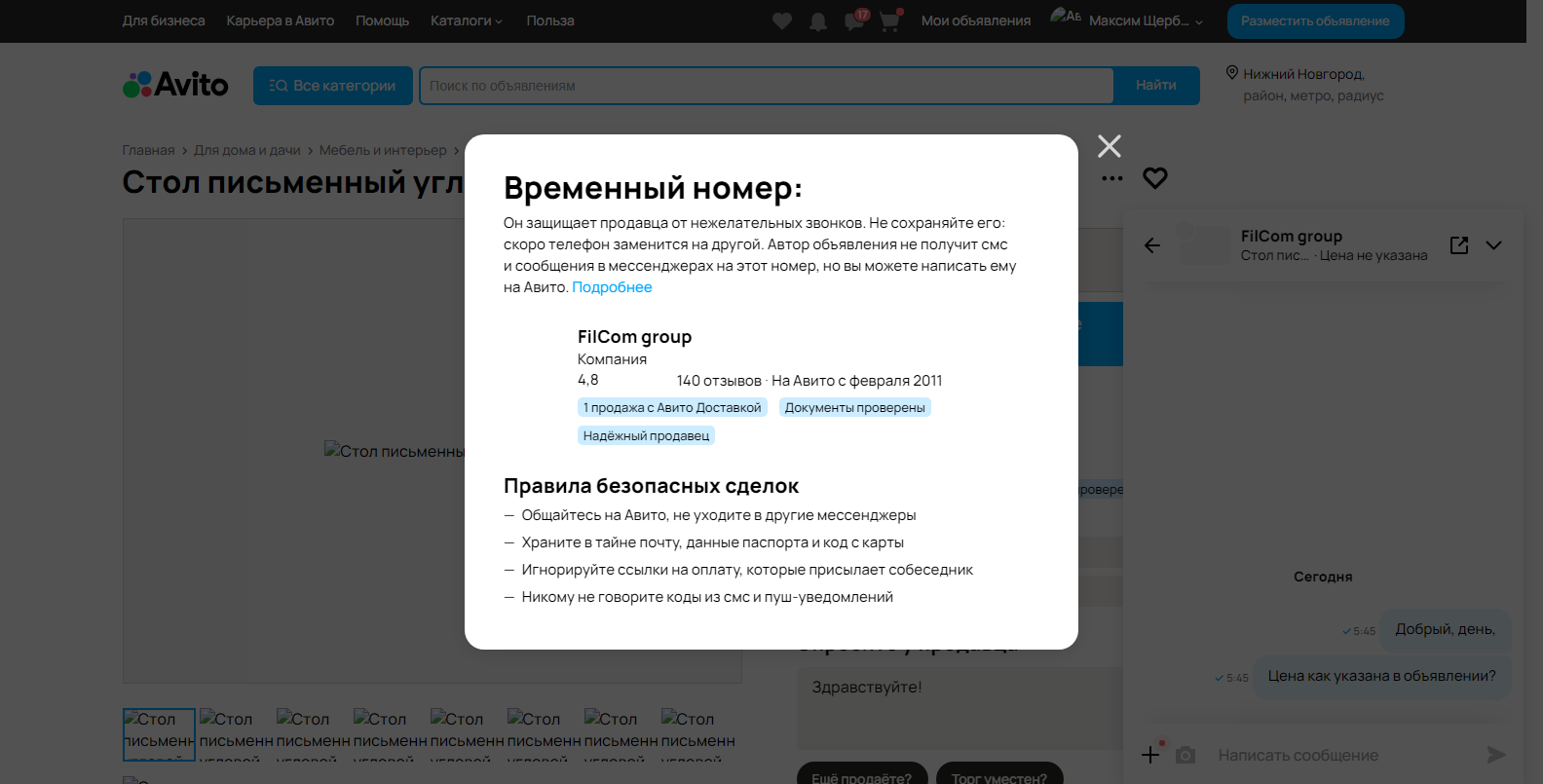
Task: Close the temporary number popup
Action: (1110, 146)
